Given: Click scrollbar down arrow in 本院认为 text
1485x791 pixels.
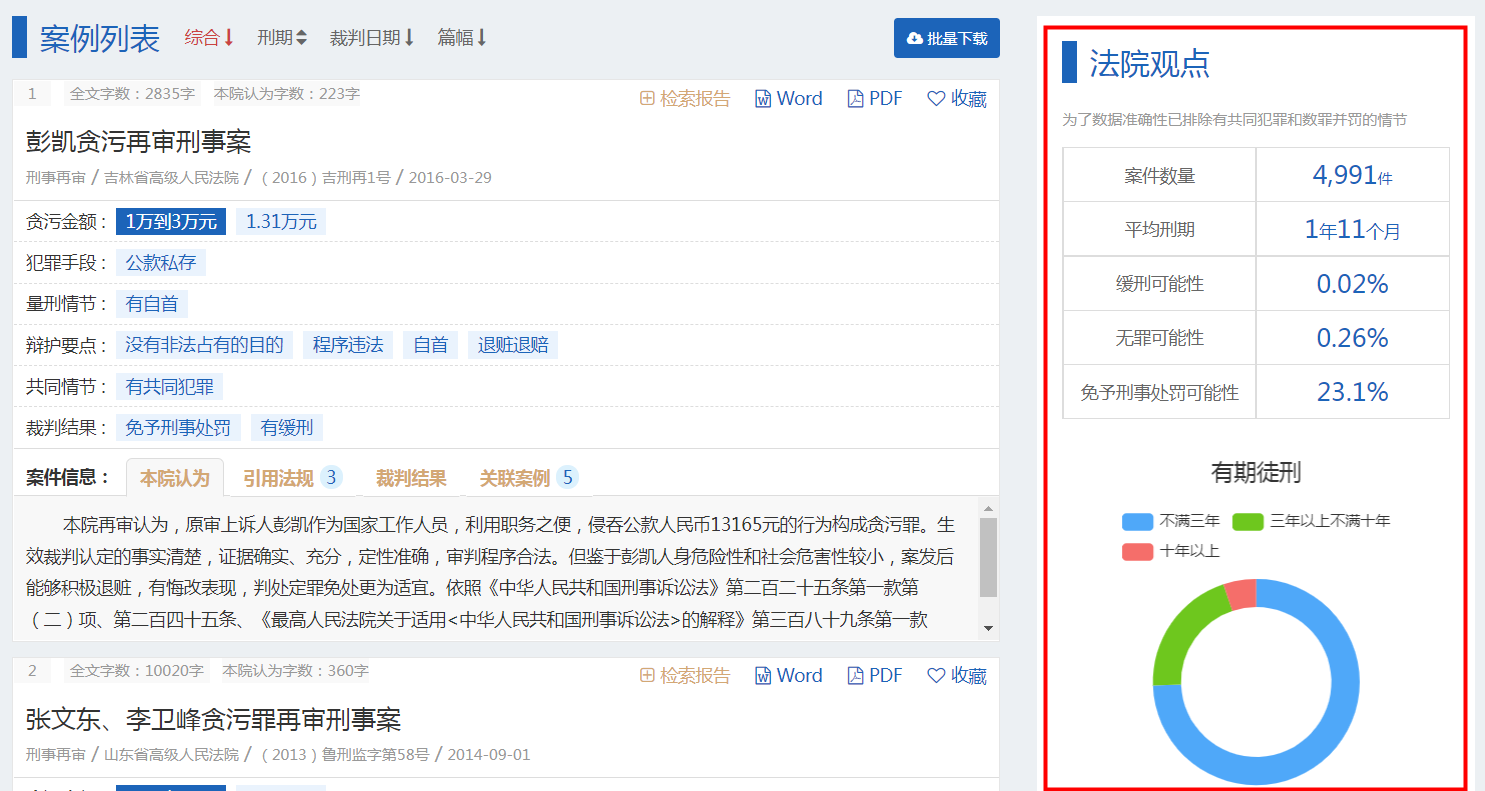Looking at the screenshot, I should point(988,628).
